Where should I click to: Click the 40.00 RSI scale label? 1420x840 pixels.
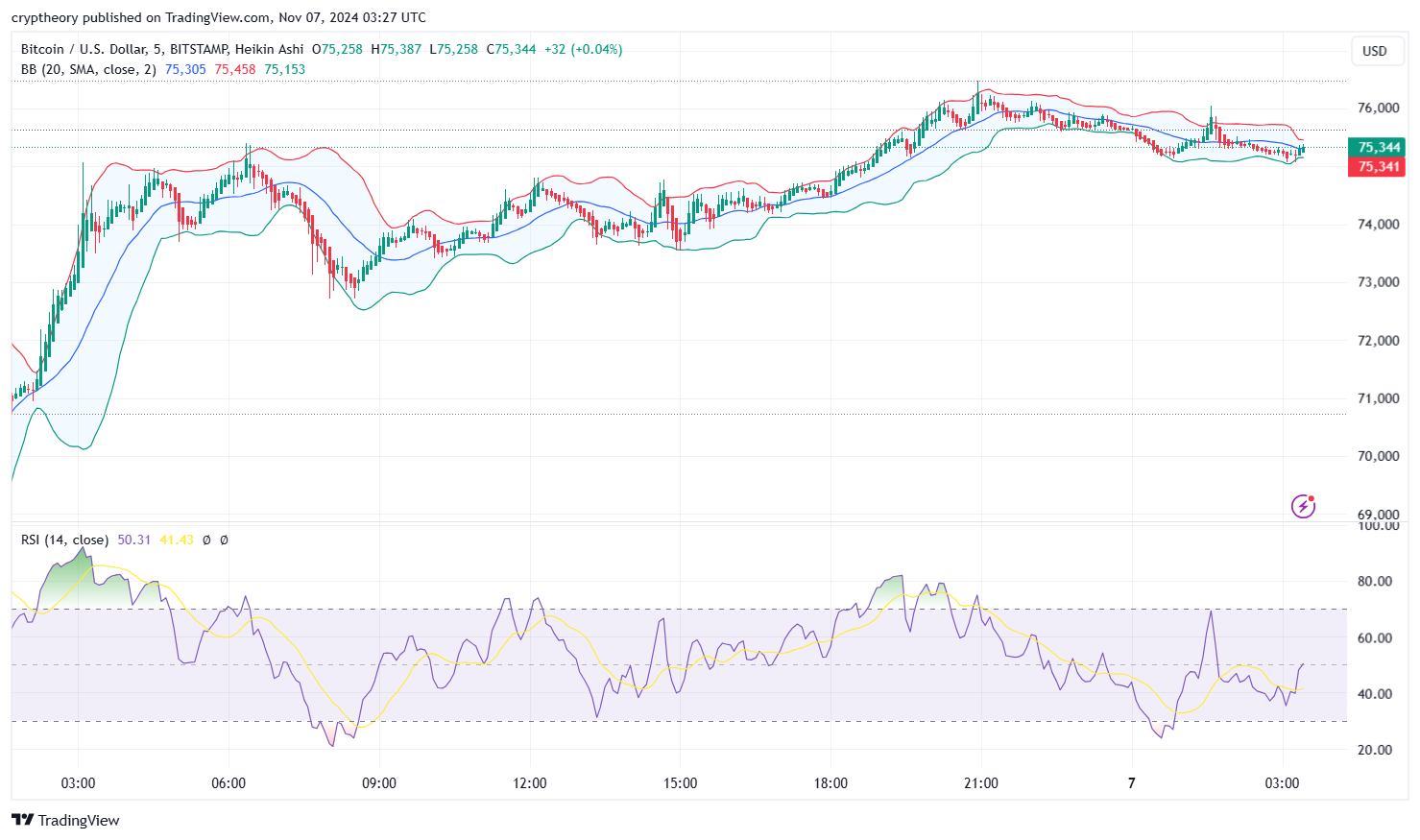(1375, 694)
